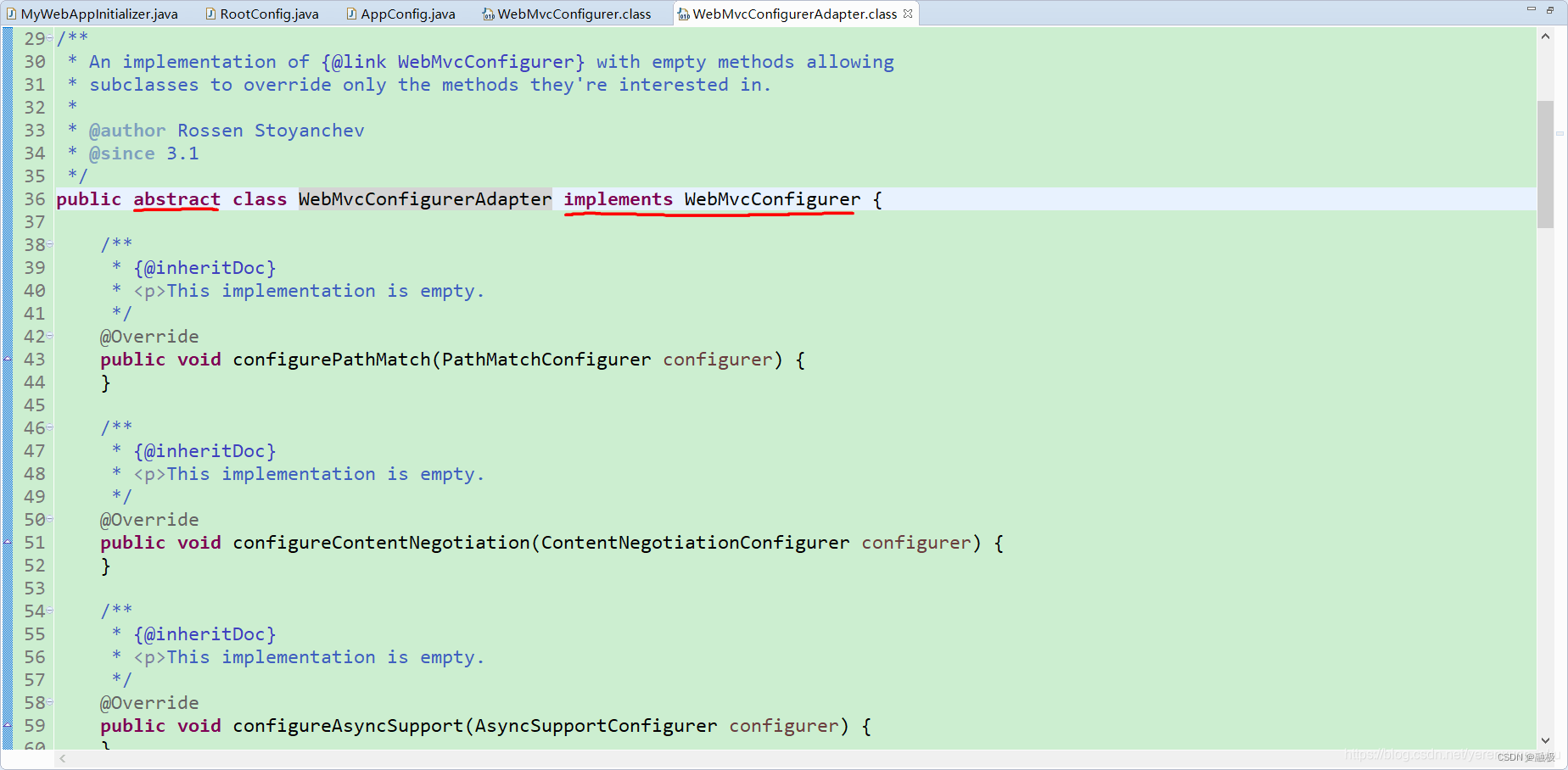1568x770 pixels.
Task: Close the WebMvcConfigurerAdapter.class tab
Action: click(908, 14)
